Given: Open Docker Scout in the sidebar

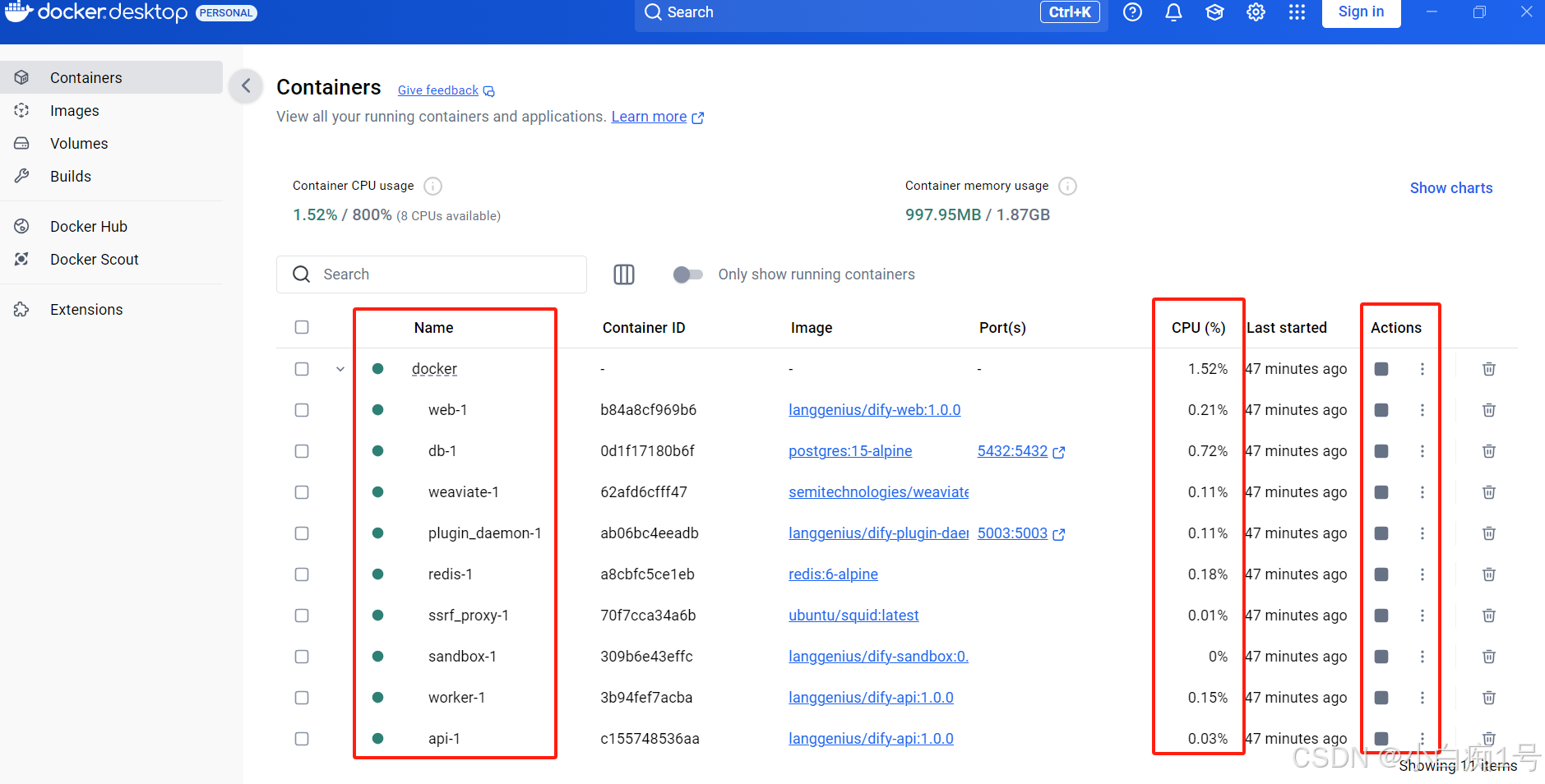Looking at the screenshot, I should click(x=111, y=259).
